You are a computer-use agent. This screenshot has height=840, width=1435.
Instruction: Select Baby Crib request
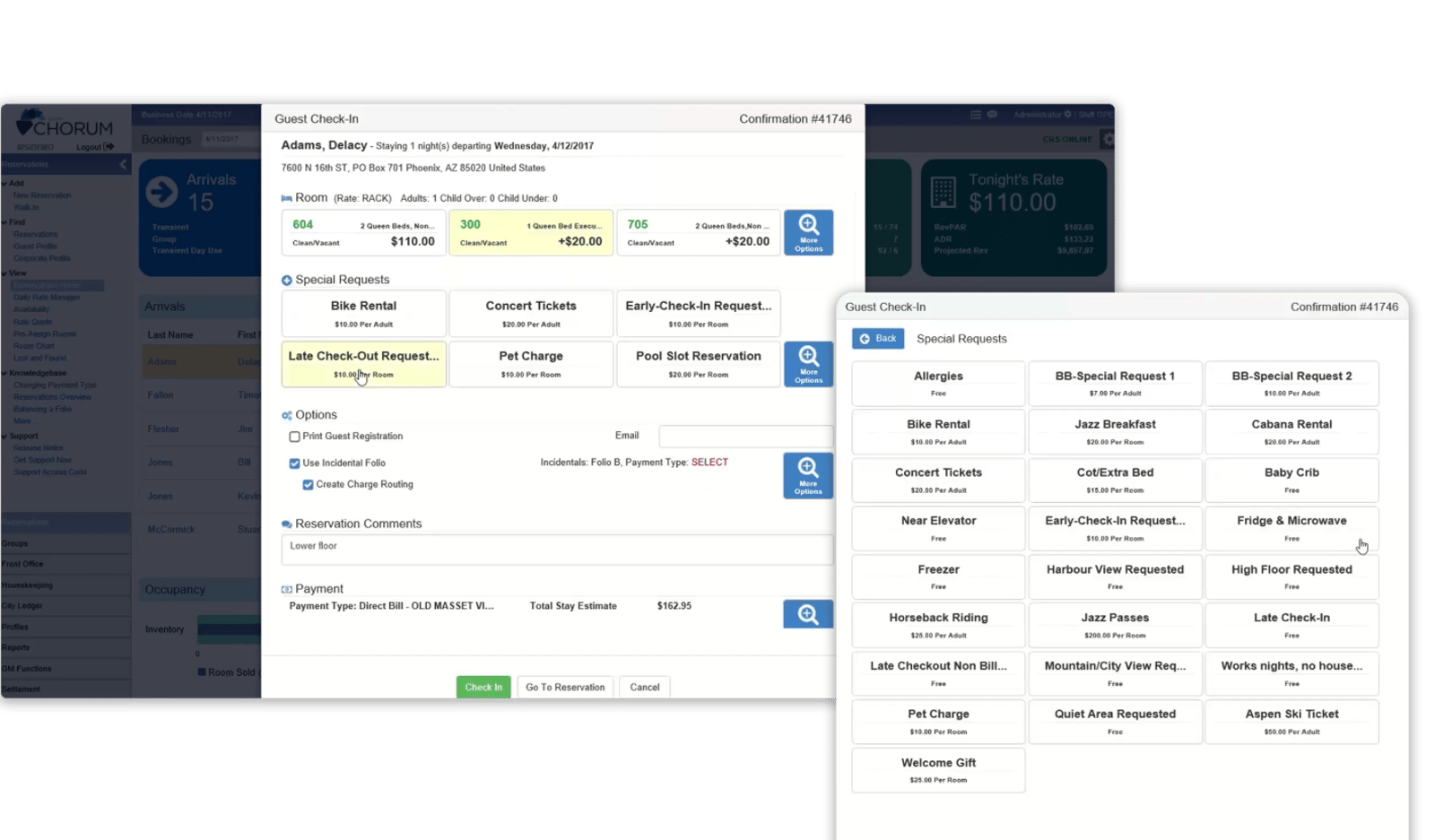[x=1291, y=481]
